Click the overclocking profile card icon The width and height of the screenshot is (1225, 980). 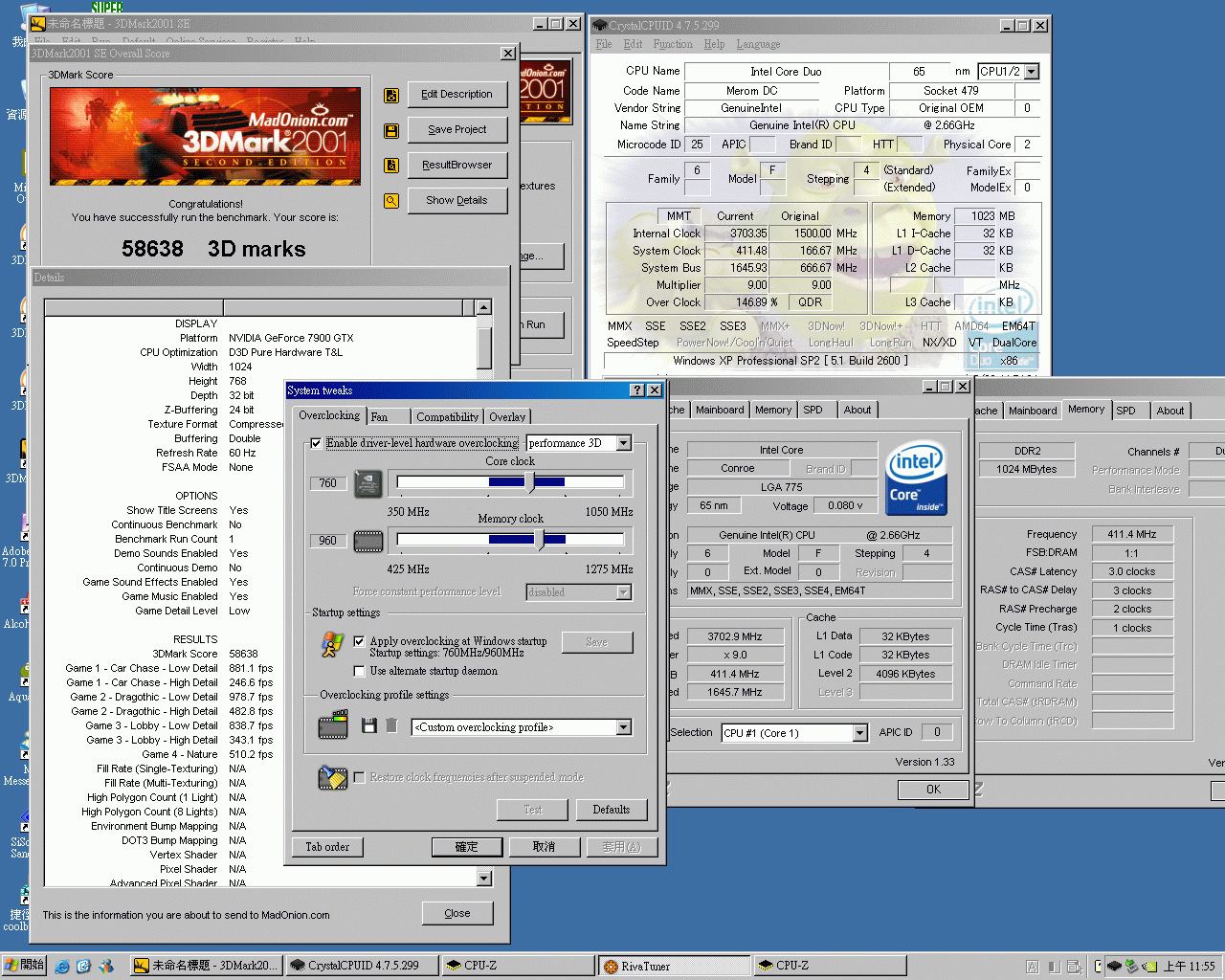click(x=333, y=725)
